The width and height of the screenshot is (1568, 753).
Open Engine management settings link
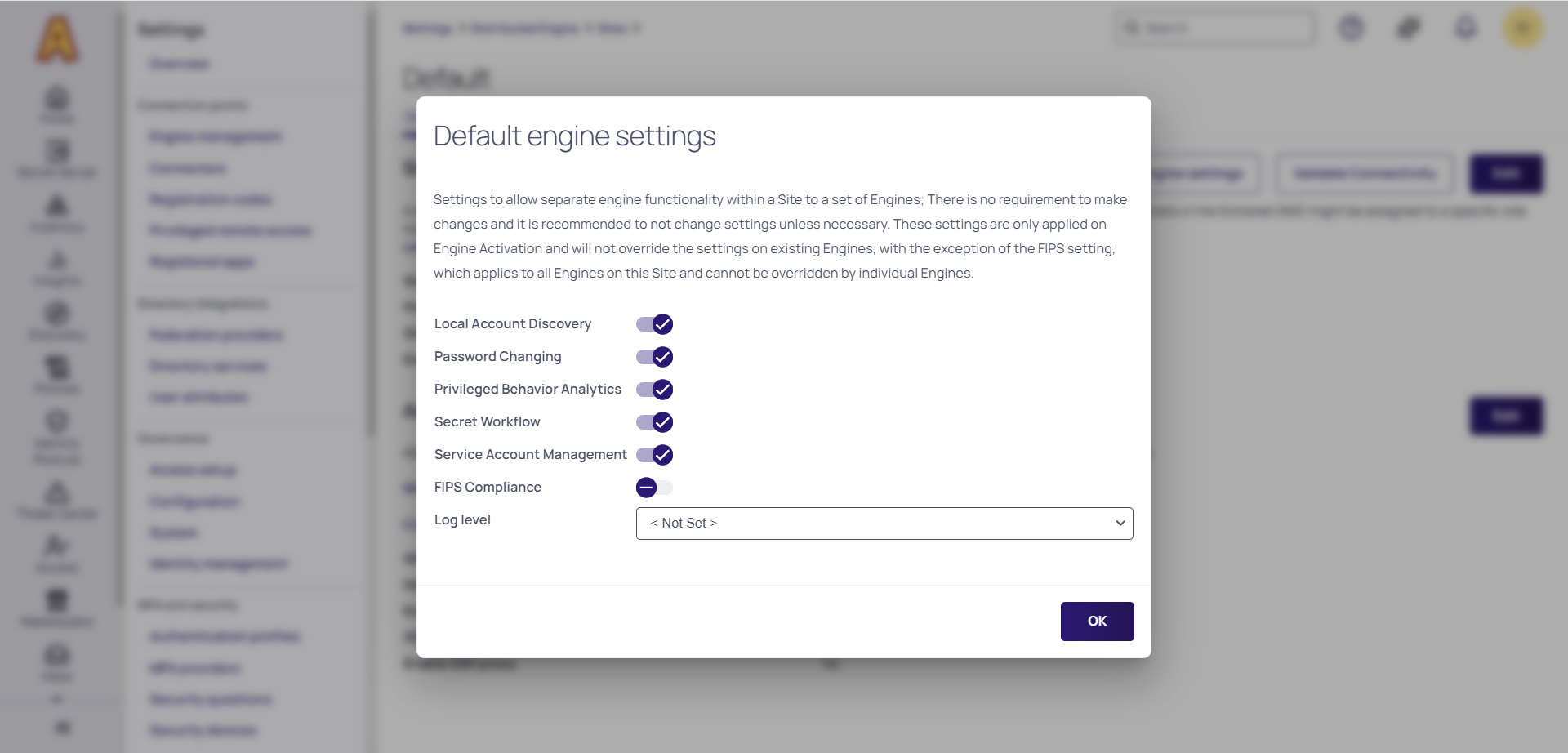coord(216,136)
